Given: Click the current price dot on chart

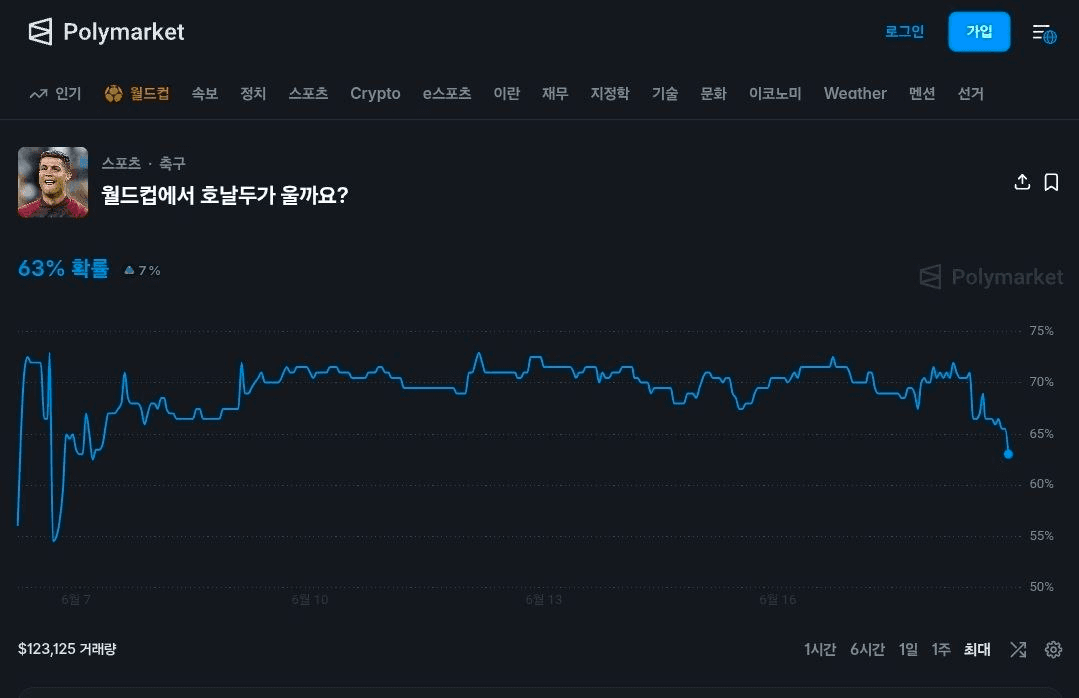Looking at the screenshot, I should pyautogui.click(x=1008, y=454).
